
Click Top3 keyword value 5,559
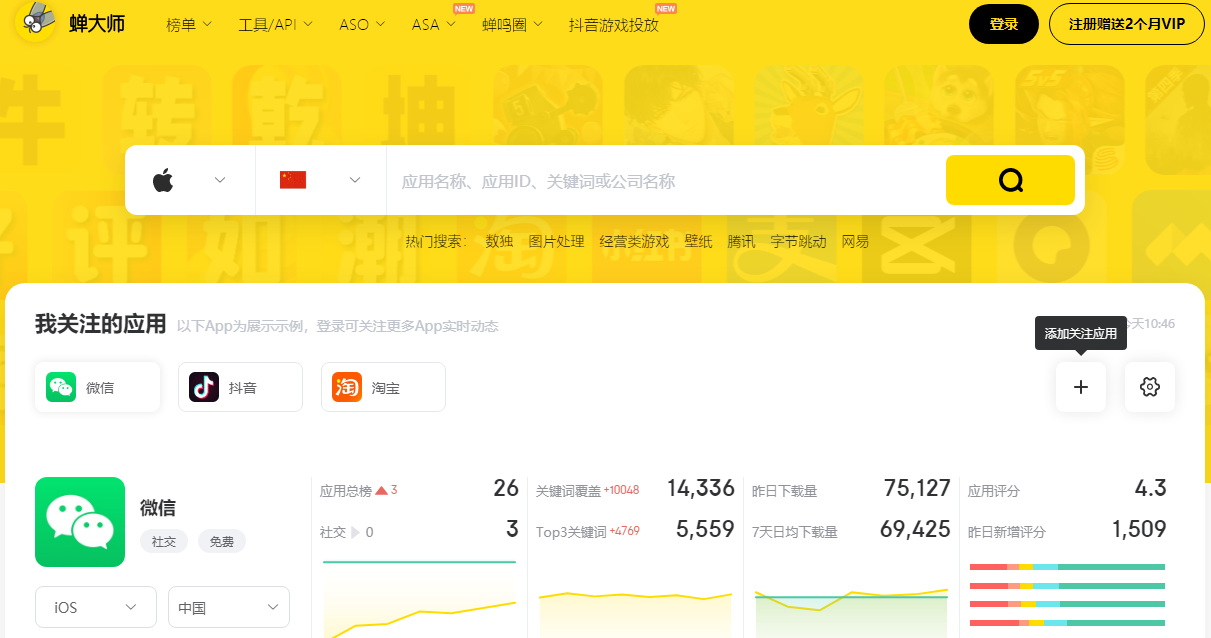coord(705,530)
